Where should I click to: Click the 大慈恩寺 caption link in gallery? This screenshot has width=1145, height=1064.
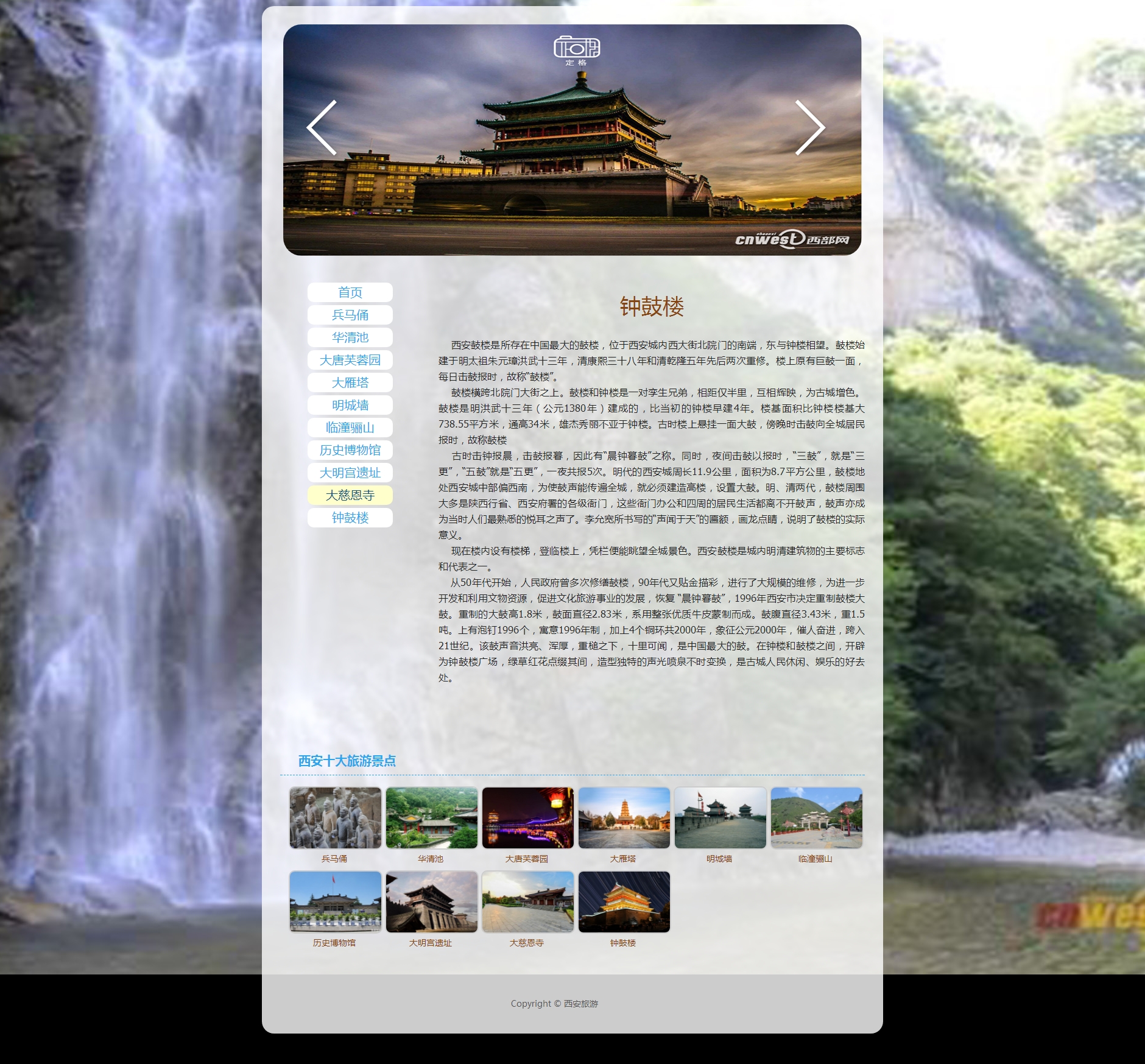(527, 943)
